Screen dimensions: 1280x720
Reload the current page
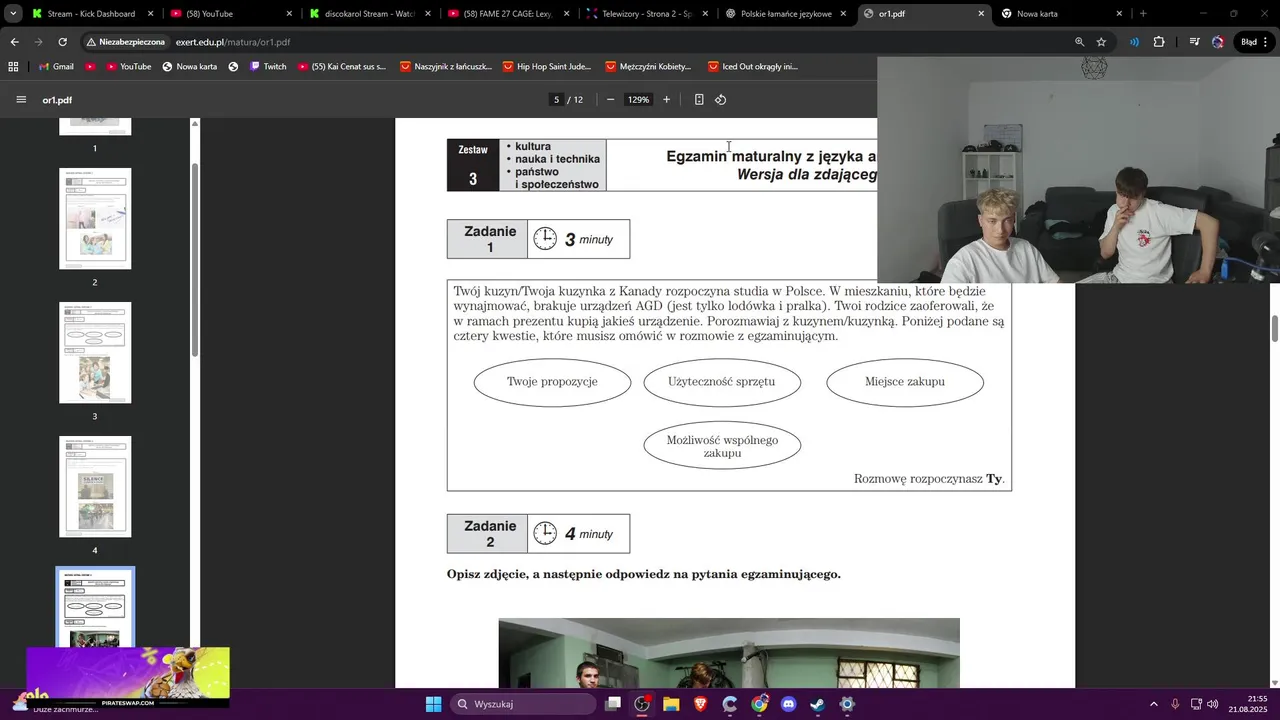coord(62,42)
